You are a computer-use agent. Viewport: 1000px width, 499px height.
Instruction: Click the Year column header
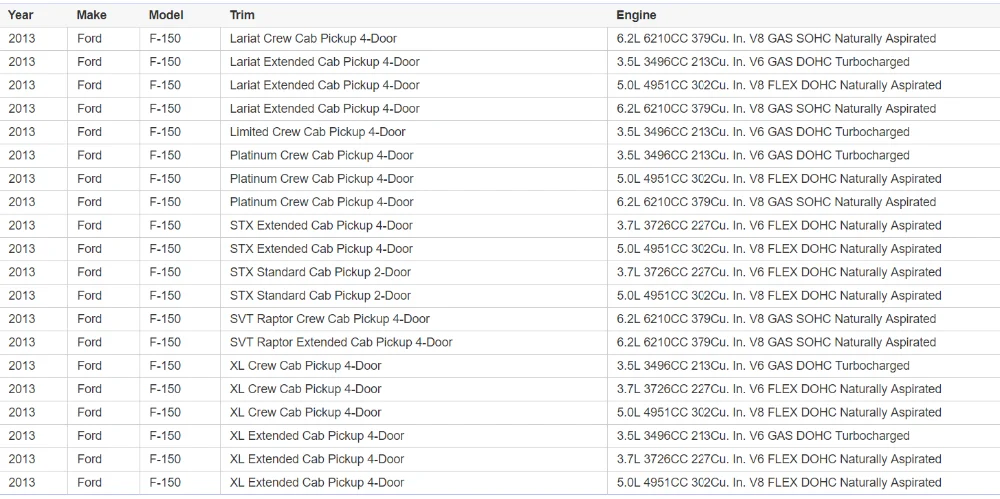(21, 15)
